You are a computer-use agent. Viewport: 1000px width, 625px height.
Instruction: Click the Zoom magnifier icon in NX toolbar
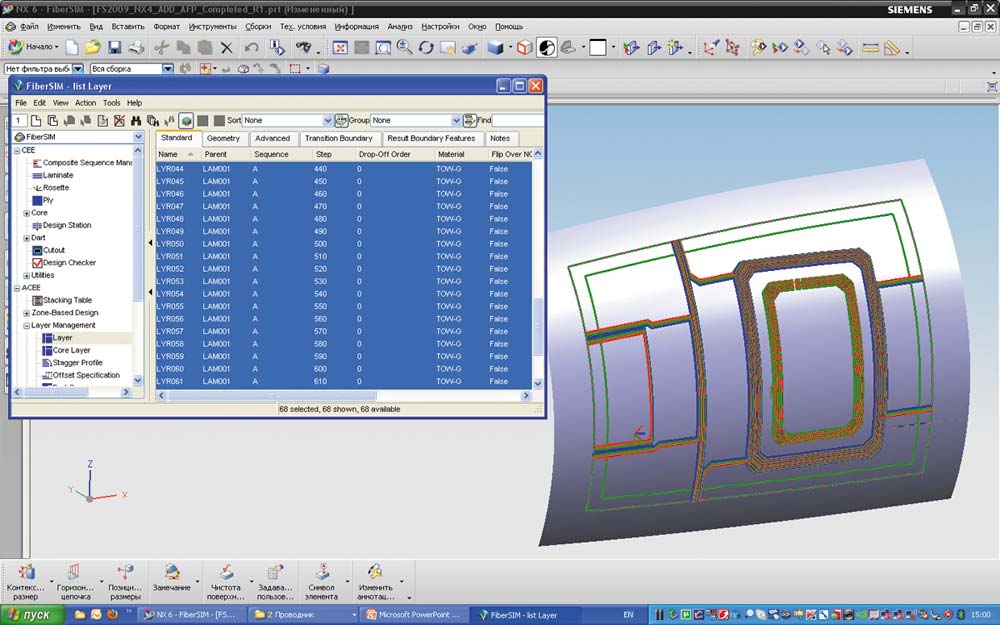404,47
